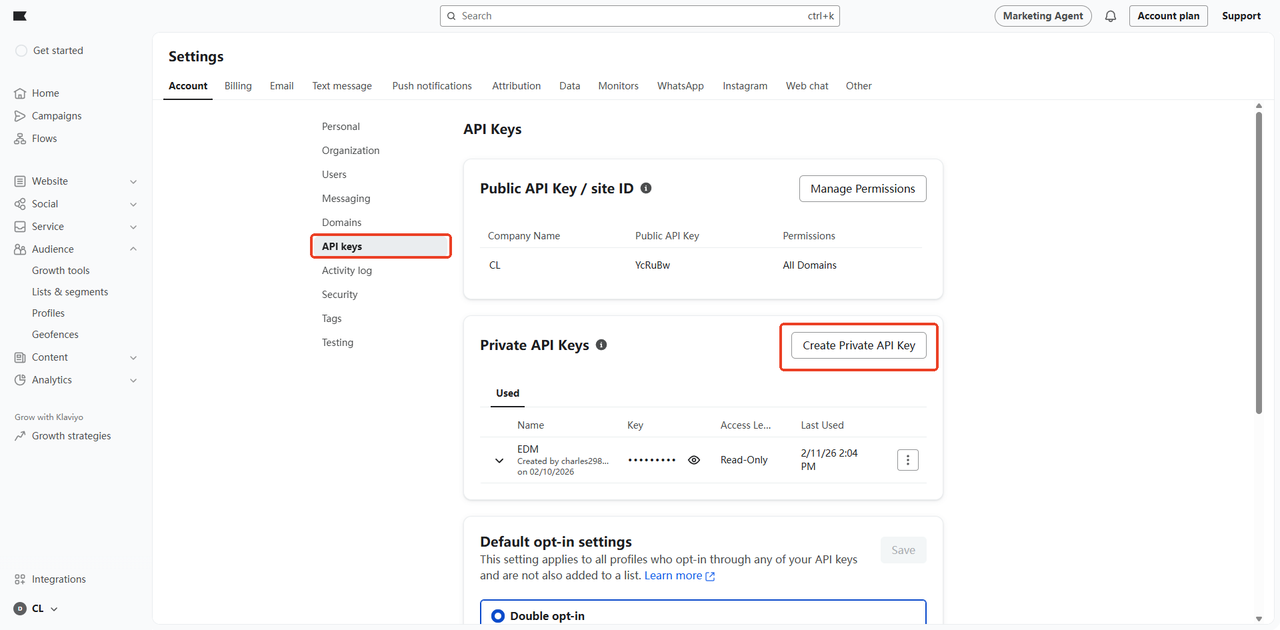Image resolution: width=1280 pixels, height=630 pixels.
Task: Open the three-dot menu for EDM key
Action: click(907, 460)
